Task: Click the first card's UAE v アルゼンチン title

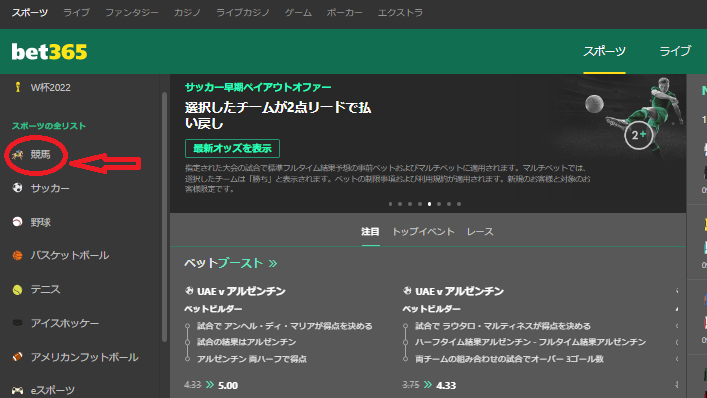Action: pos(241,291)
